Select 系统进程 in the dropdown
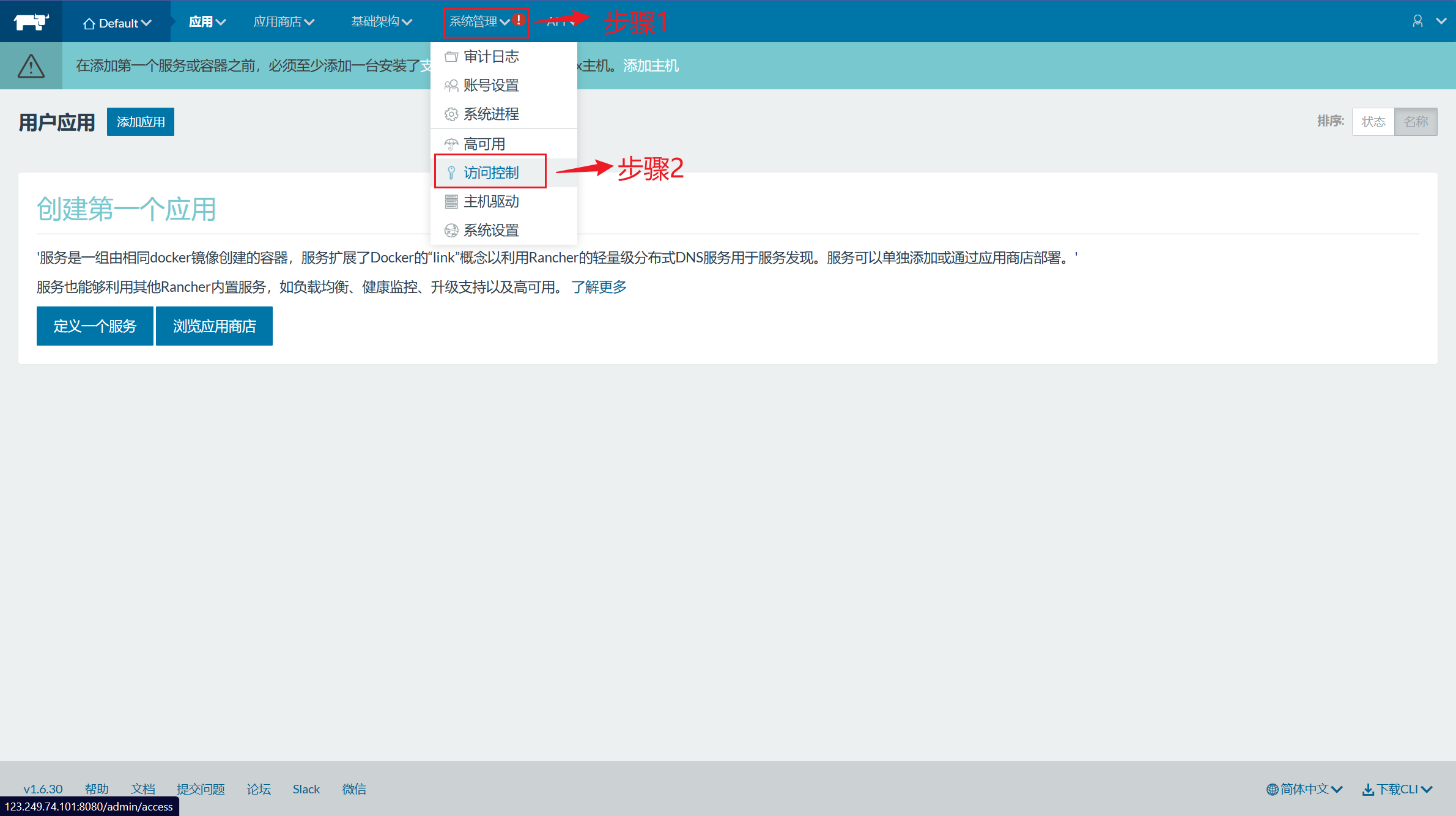The width and height of the screenshot is (1456, 816). click(490, 114)
